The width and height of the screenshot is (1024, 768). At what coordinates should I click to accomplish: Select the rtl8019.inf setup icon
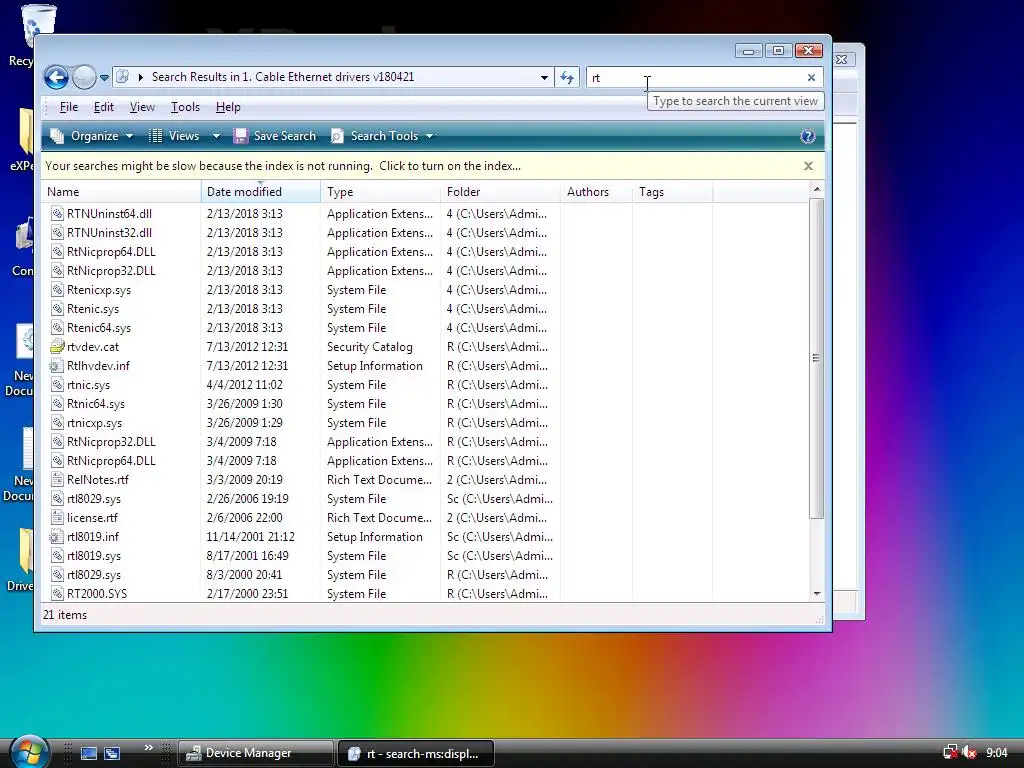click(x=57, y=536)
